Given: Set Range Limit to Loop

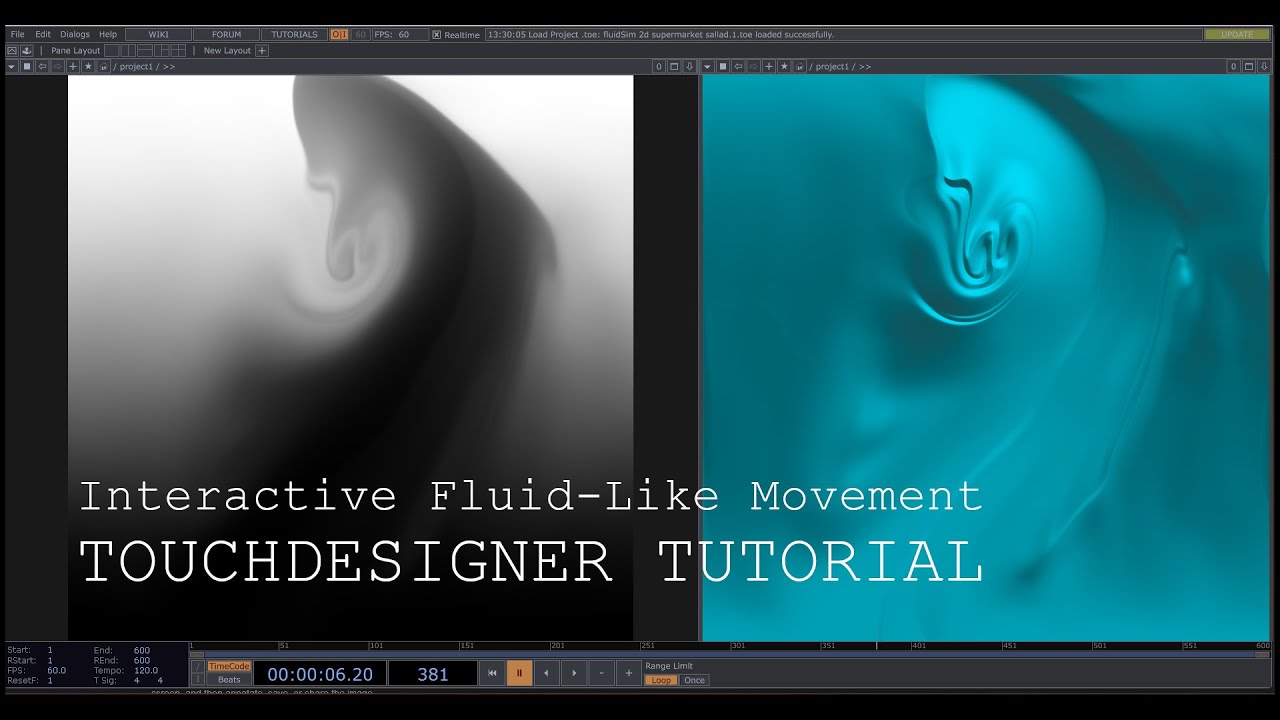Looking at the screenshot, I should click(661, 680).
